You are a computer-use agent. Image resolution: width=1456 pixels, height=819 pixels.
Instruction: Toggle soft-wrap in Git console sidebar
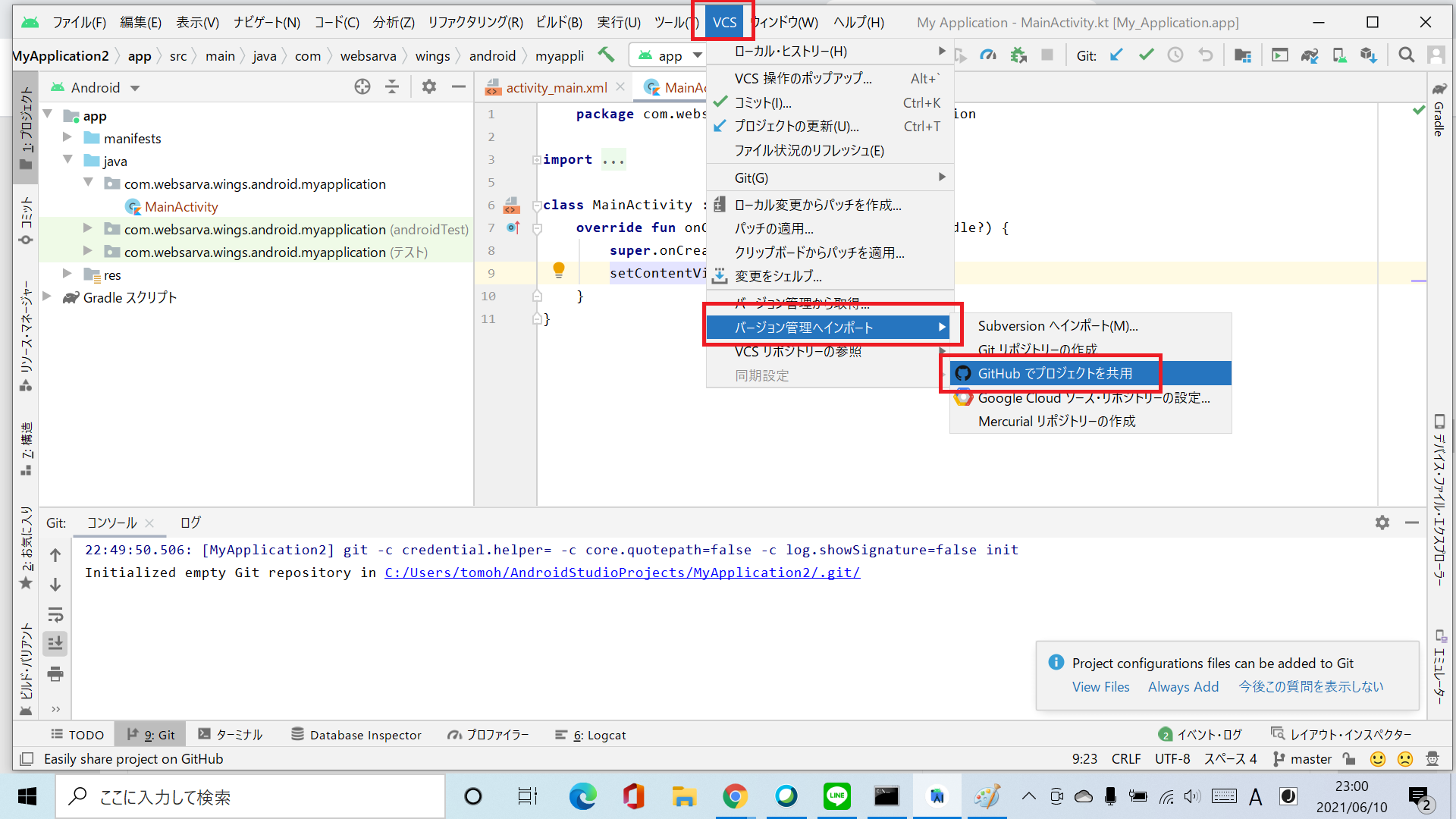coord(55,614)
